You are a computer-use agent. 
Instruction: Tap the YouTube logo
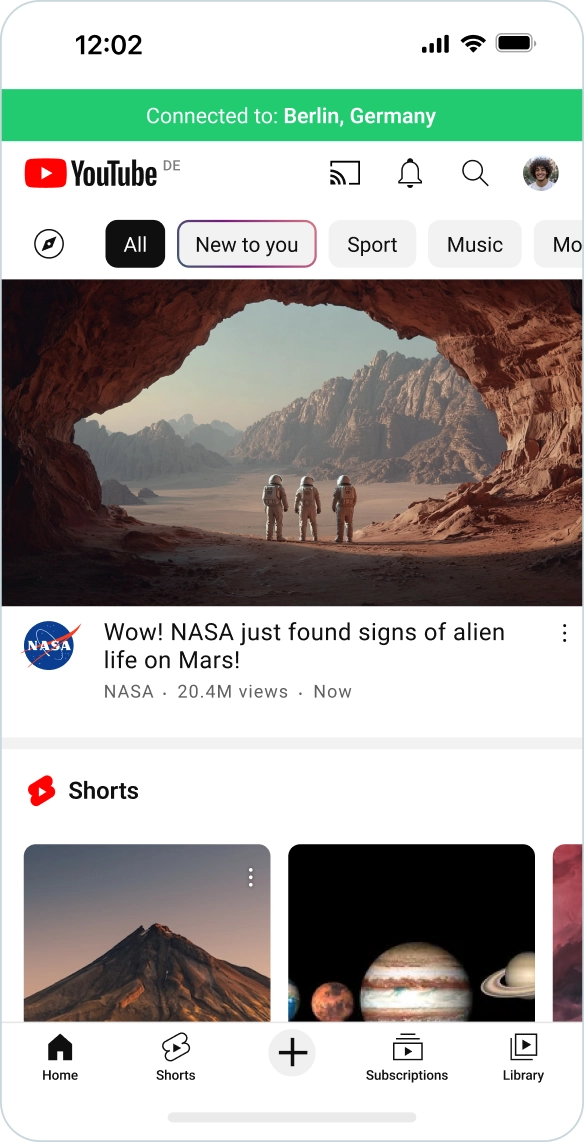[x=91, y=173]
